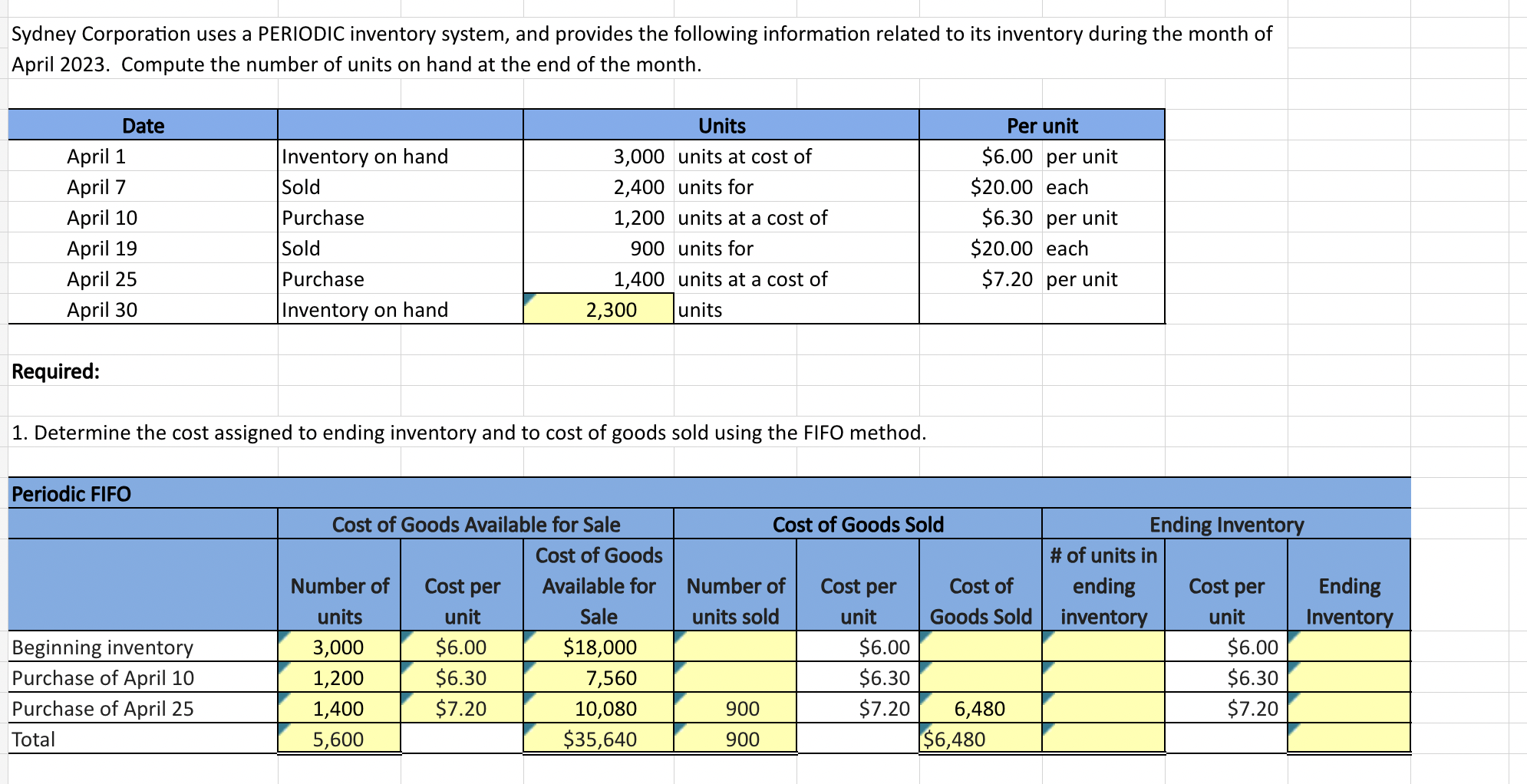Click the Required: label cell
Viewport: 1527px width, 784px height.
pos(55,371)
